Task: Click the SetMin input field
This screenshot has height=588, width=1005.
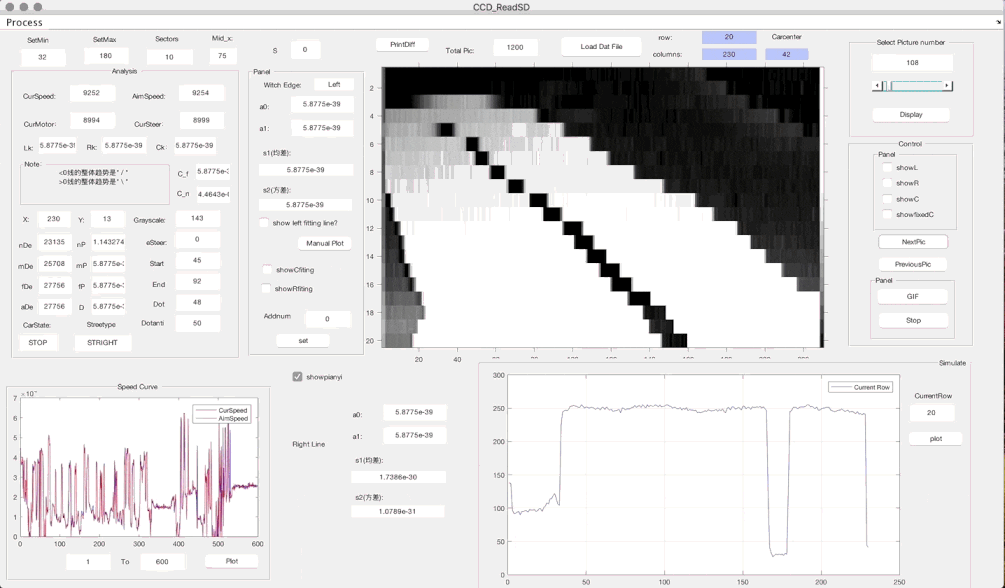Action: [42, 57]
